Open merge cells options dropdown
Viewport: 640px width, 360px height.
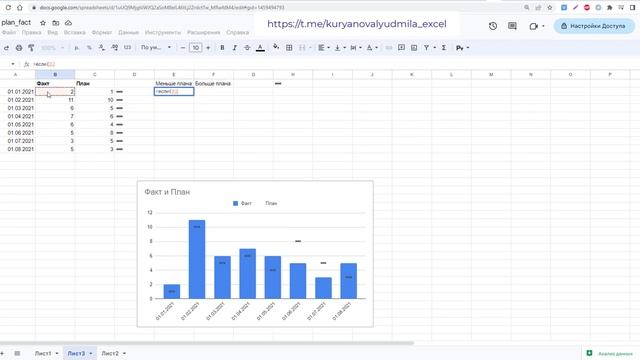310,48
